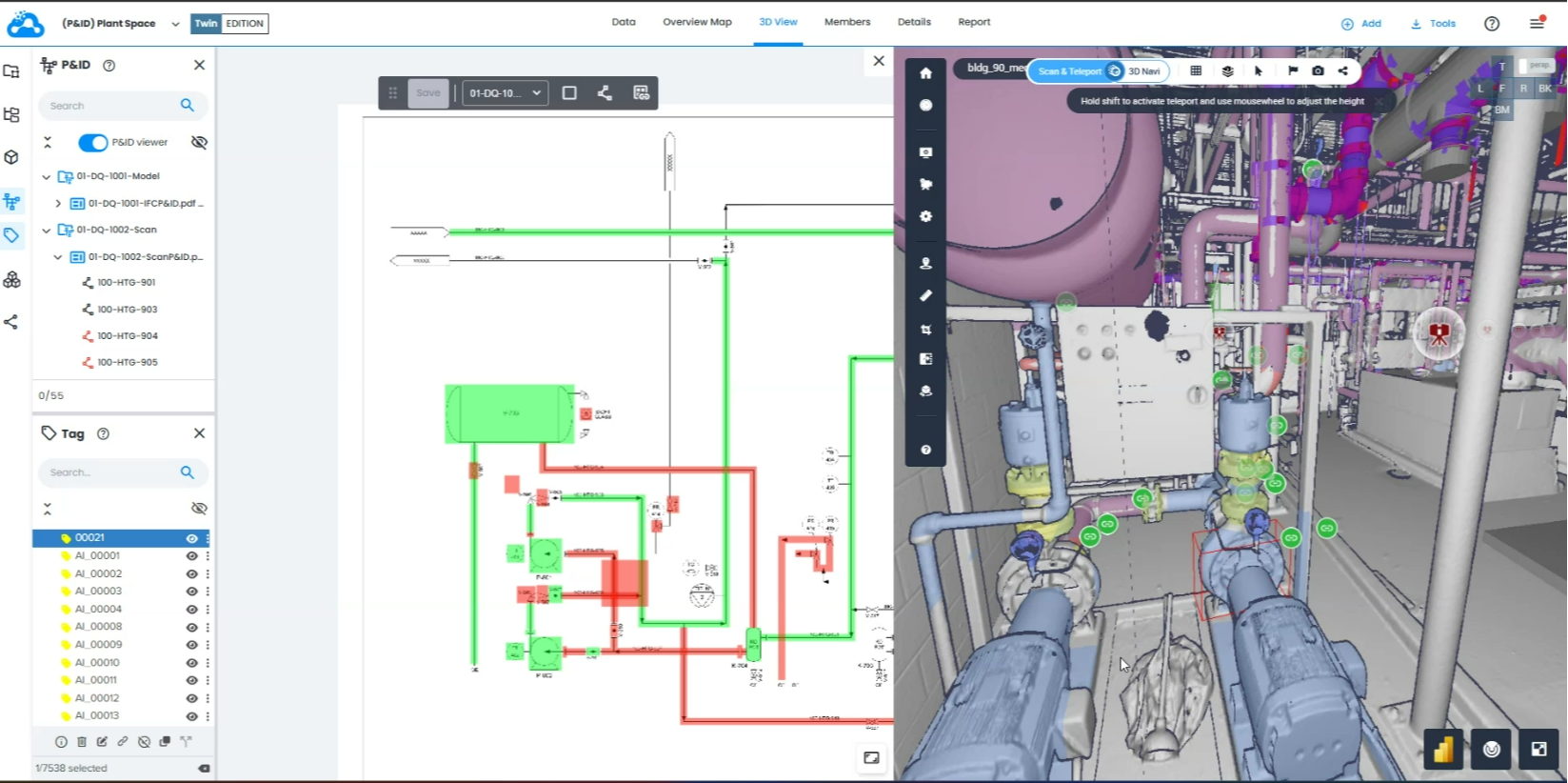Click the share icon in 3D top toolbar
The image size is (1568, 783).
[x=1342, y=70]
